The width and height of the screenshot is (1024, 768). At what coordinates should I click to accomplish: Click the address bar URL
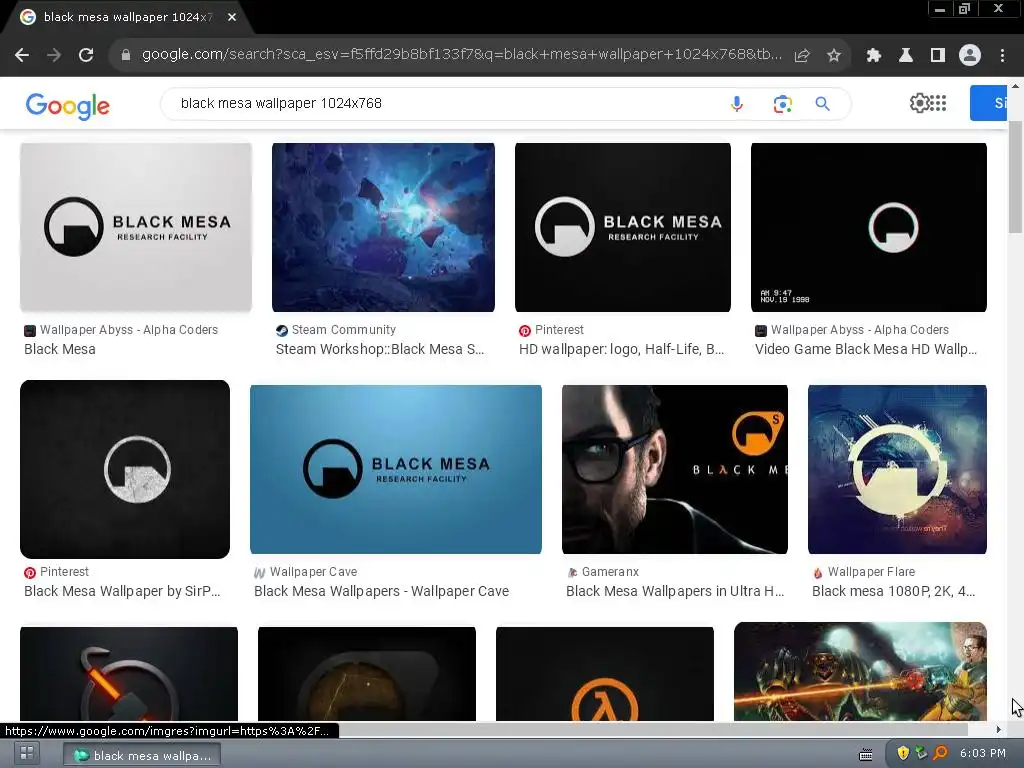click(461, 55)
